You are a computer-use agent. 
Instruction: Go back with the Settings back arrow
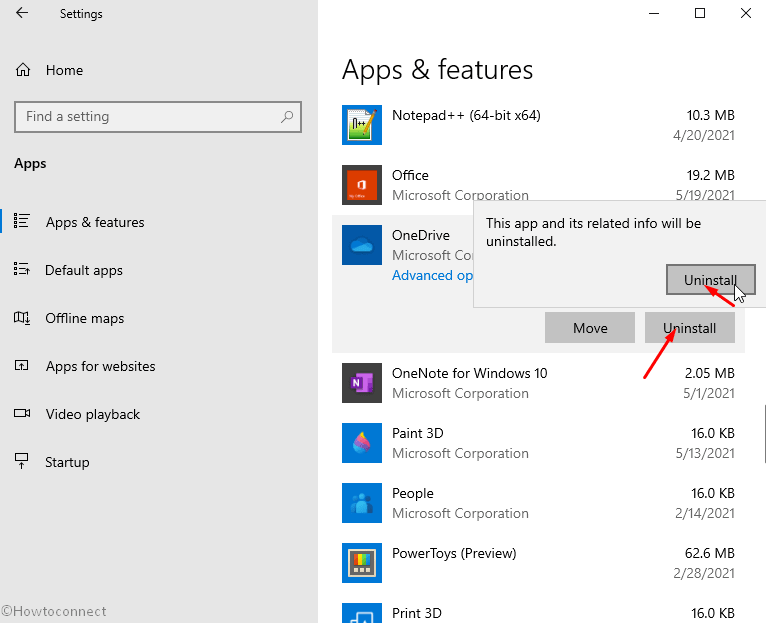(22, 13)
